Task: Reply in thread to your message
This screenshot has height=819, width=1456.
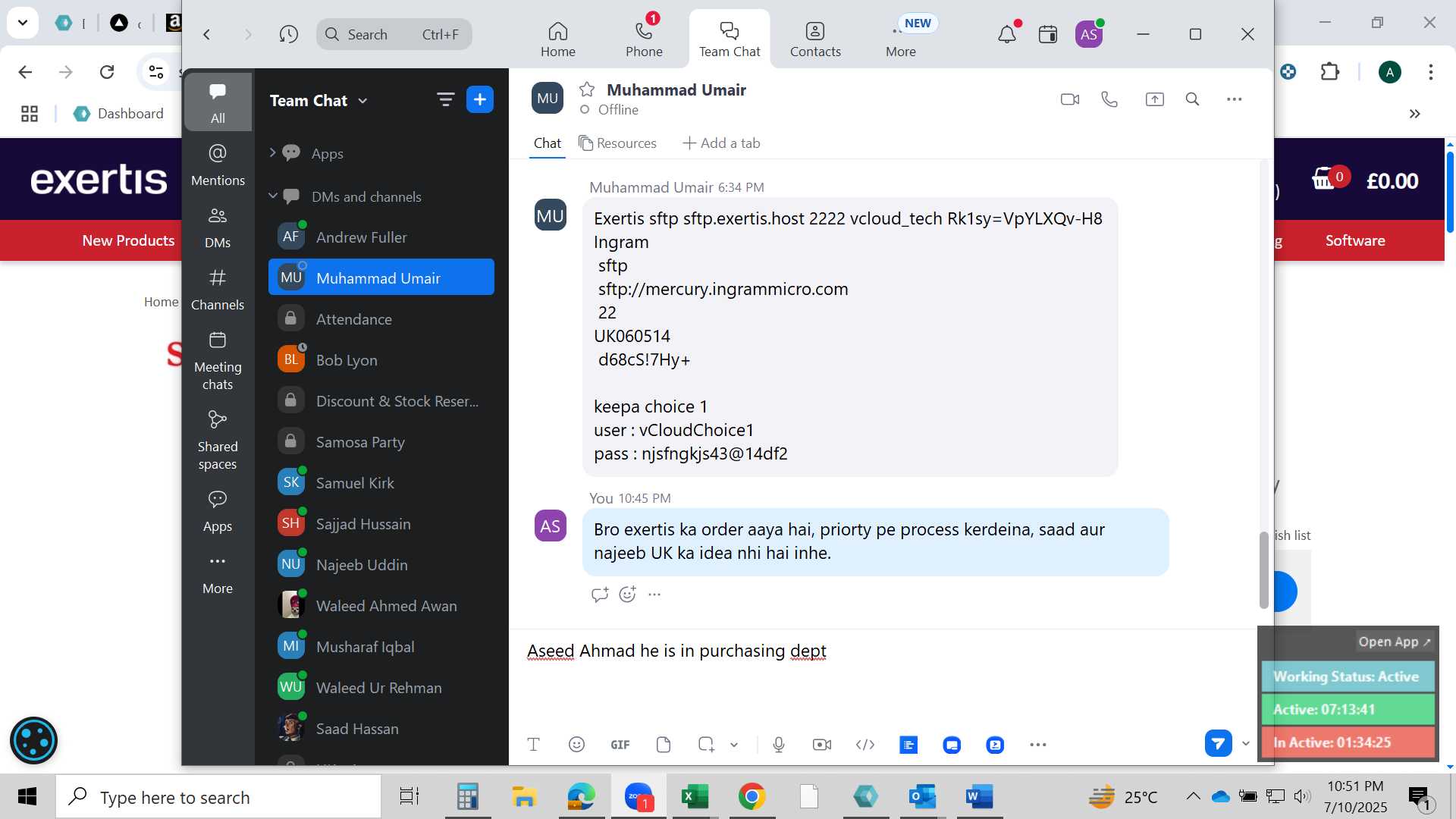Action: [x=599, y=595]
